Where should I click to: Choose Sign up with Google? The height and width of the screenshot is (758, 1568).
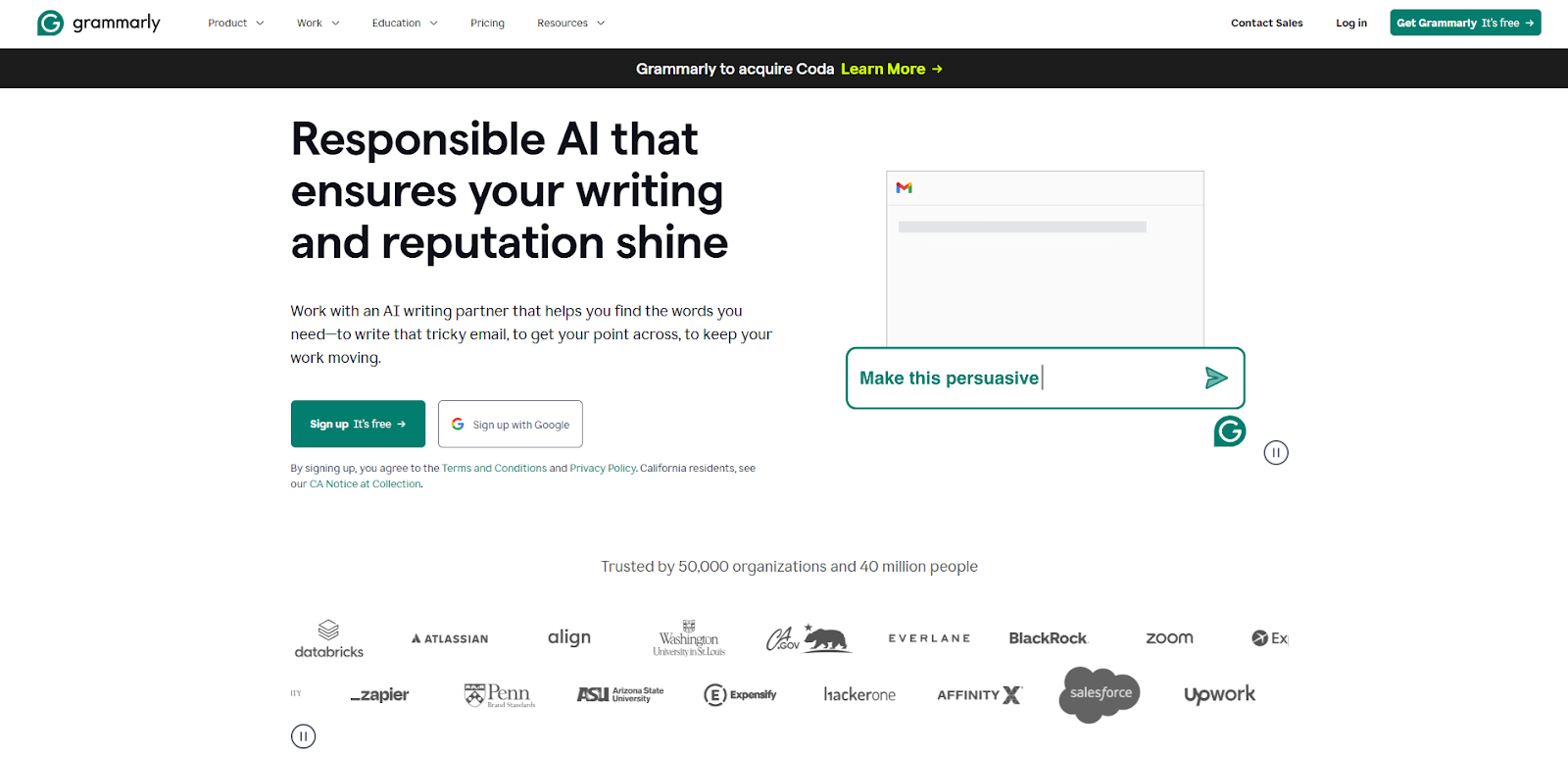[511, 424]
